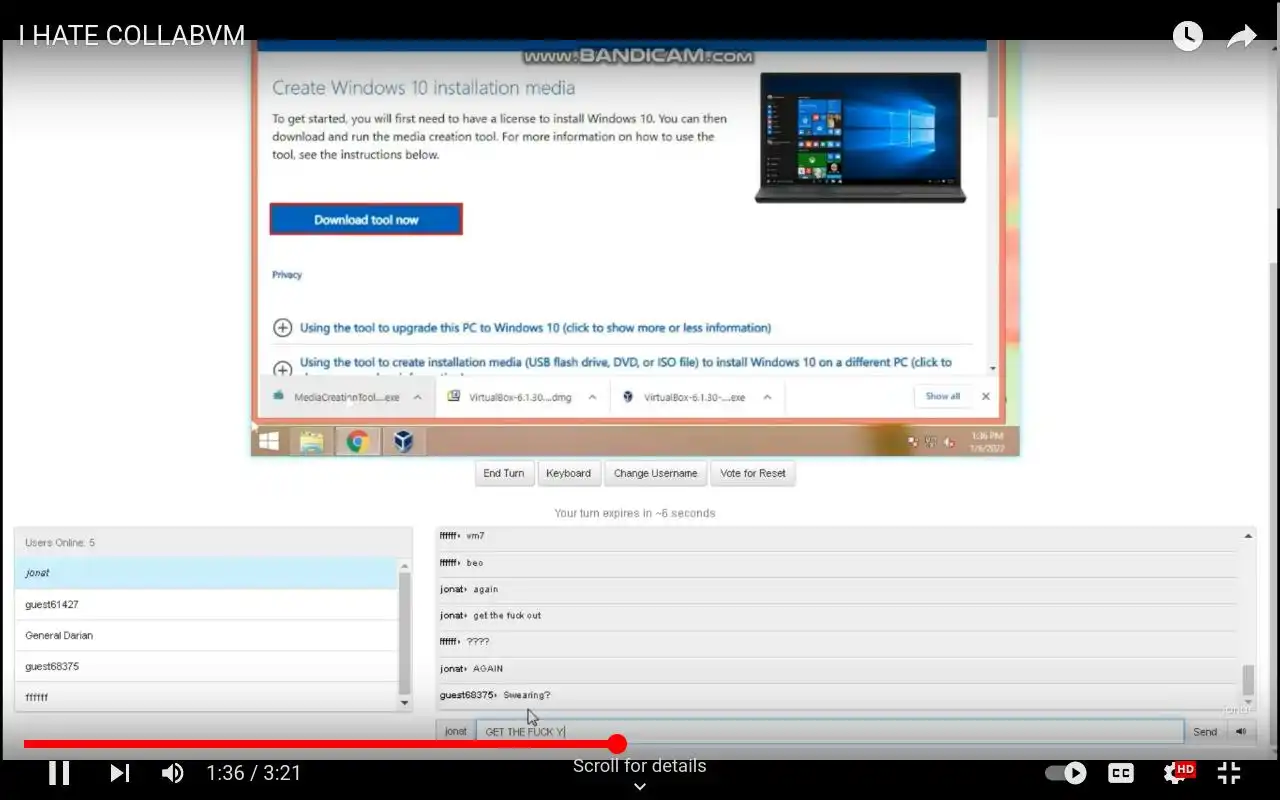Toggle the autoplay switch
The height and width of the screenshot is (800, 1280).
point(1066,773)
